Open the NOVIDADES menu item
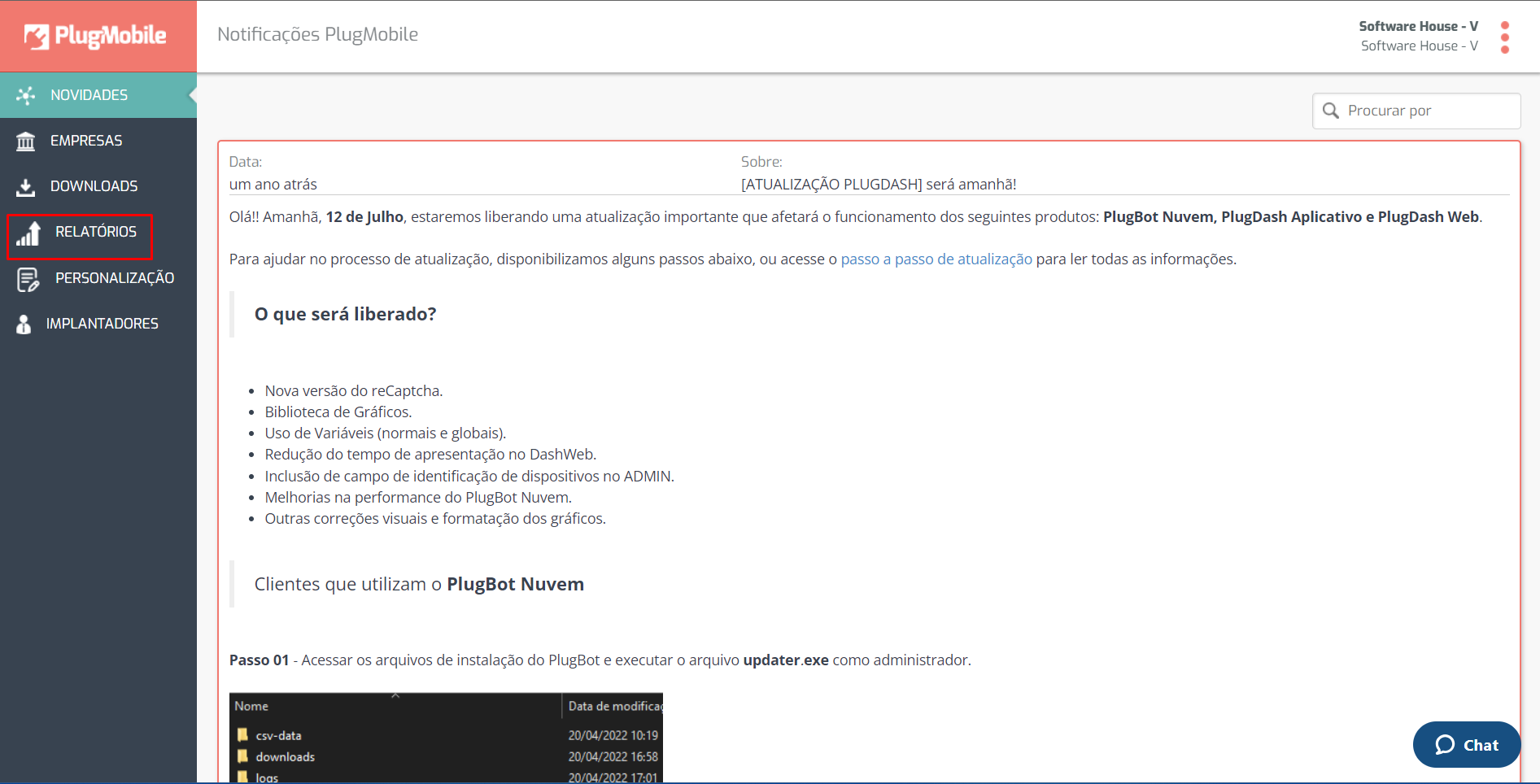This screenshot has width=1540, height=784. (98, 95)
